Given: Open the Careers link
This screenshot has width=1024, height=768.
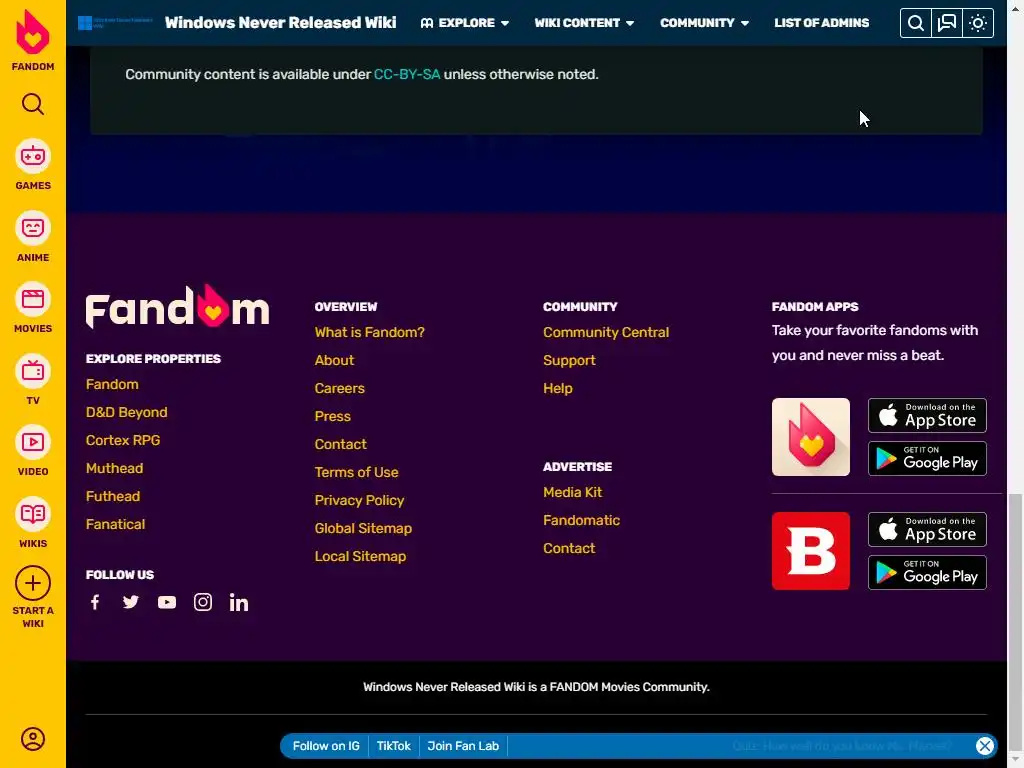Looking at the screenshot, I should click(340, 389).
